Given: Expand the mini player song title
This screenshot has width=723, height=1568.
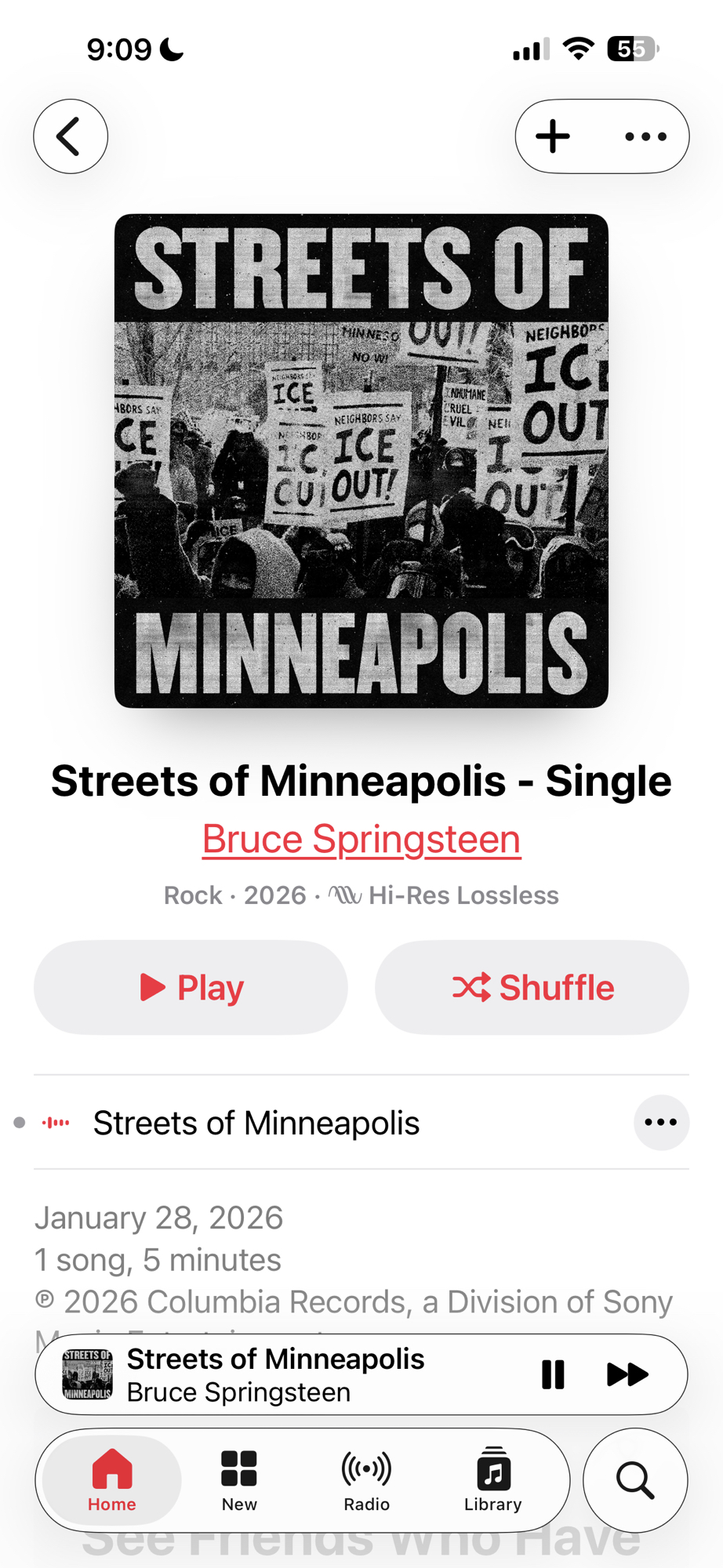Looking at the screenshot, I should [275, 1359].
